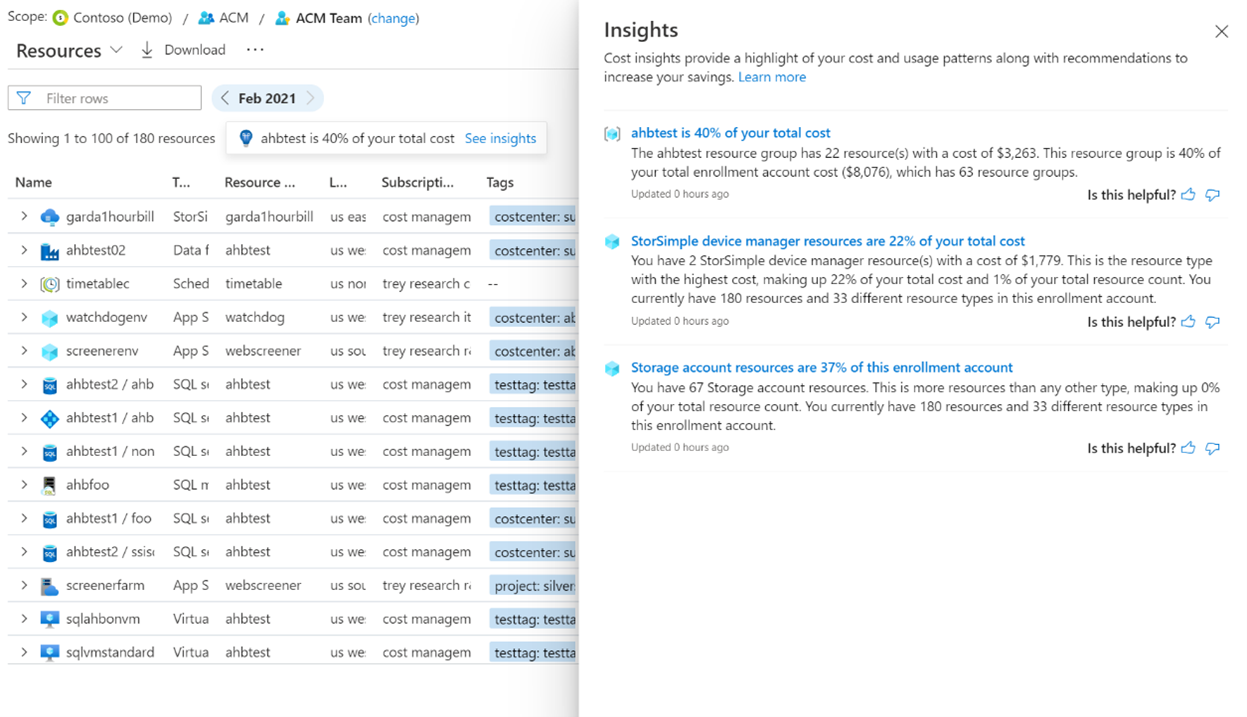Click the sqlvmstandard virtual machine icon
The width and height of the screenshot is (1247, 717).
click(x=50, y=653)
